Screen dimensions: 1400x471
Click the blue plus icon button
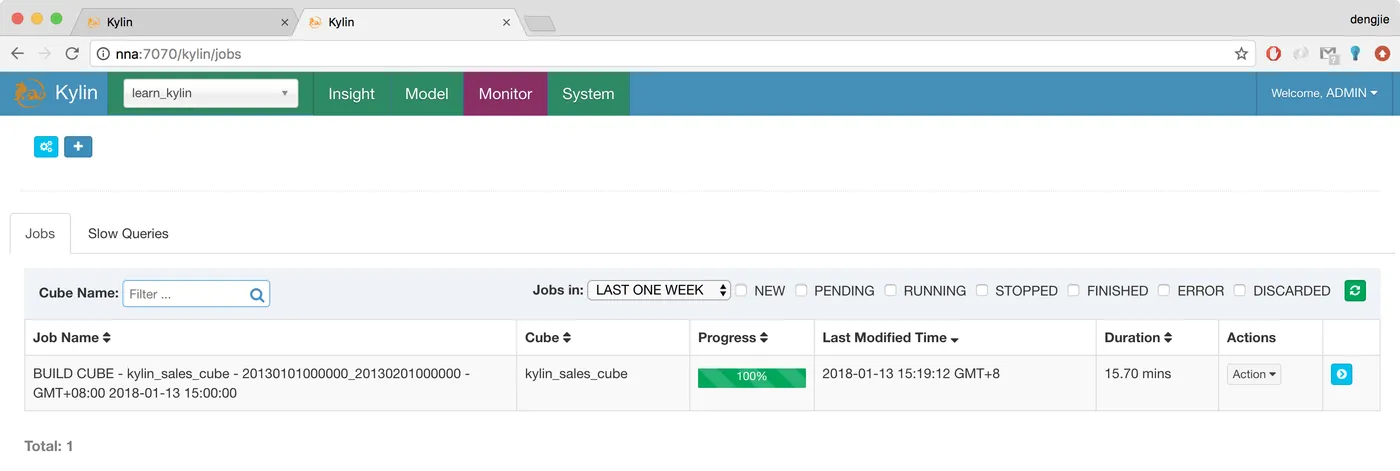click(78, 147)
